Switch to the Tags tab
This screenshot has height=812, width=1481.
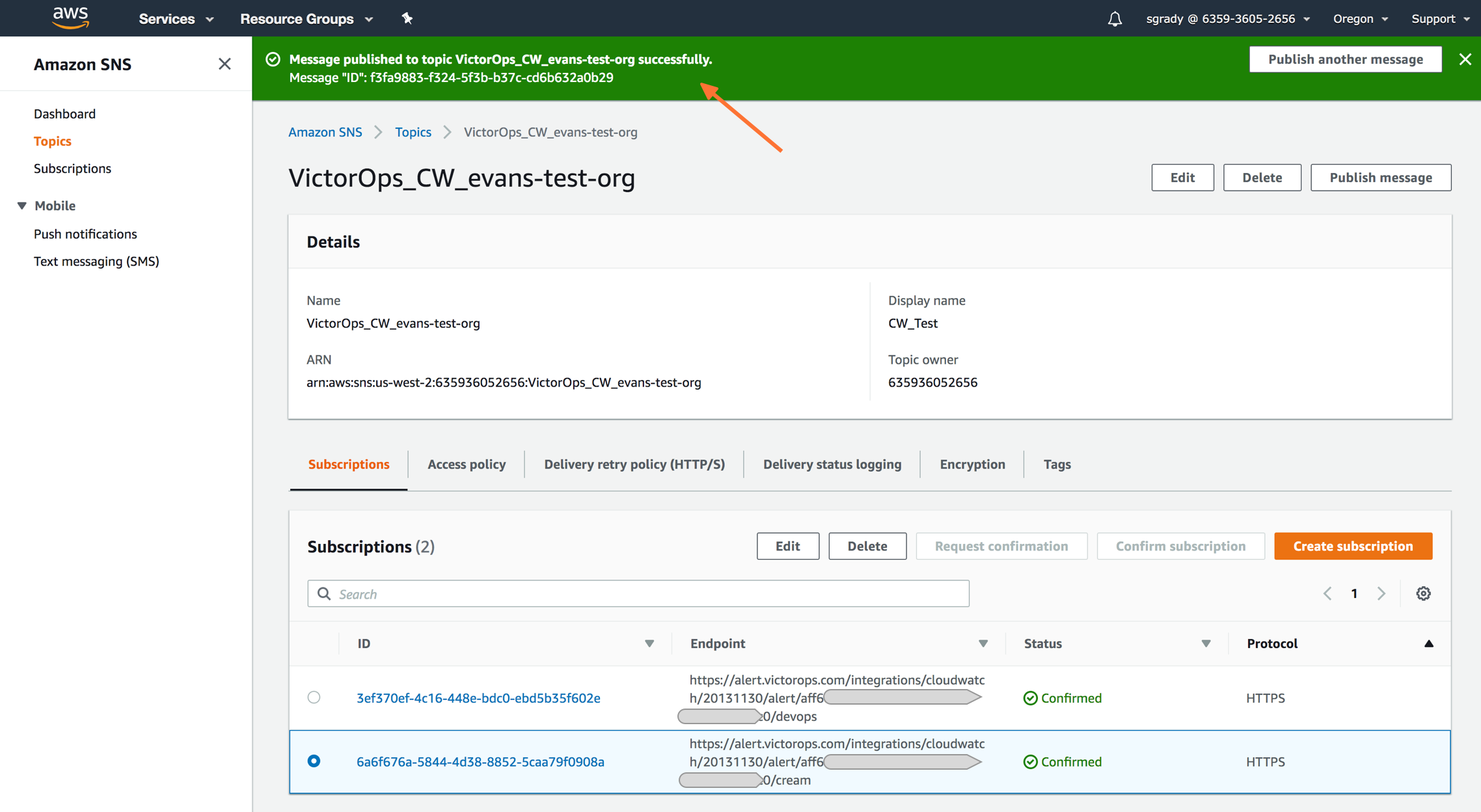click(x=1057, y=464)
